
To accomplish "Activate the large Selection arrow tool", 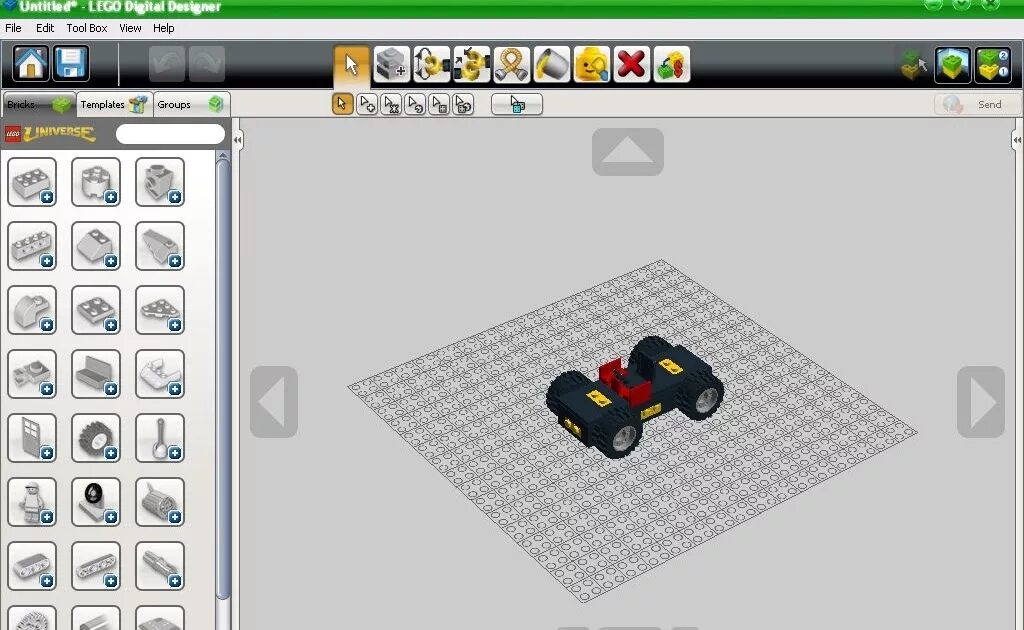I will pos(351,65).
